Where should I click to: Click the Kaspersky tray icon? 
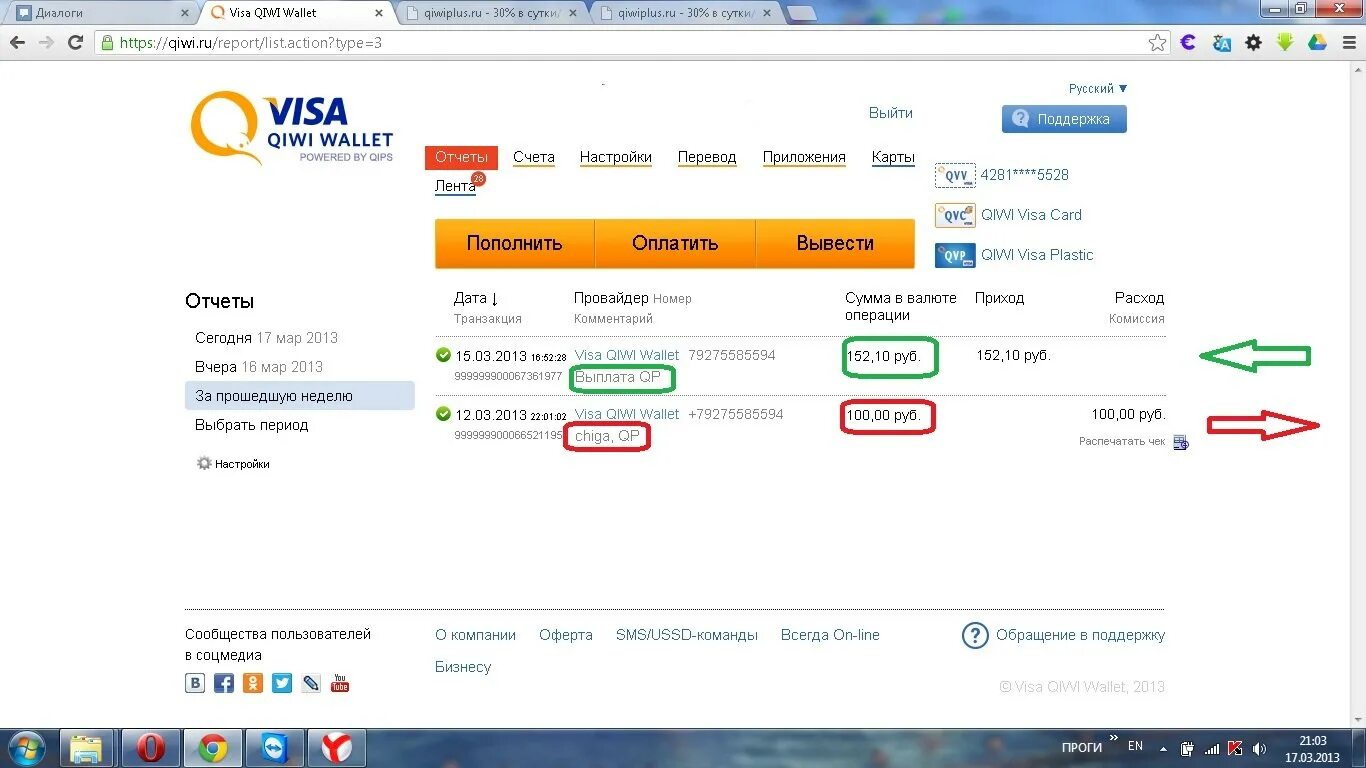pyautogui.click(x=1235, y=748)
